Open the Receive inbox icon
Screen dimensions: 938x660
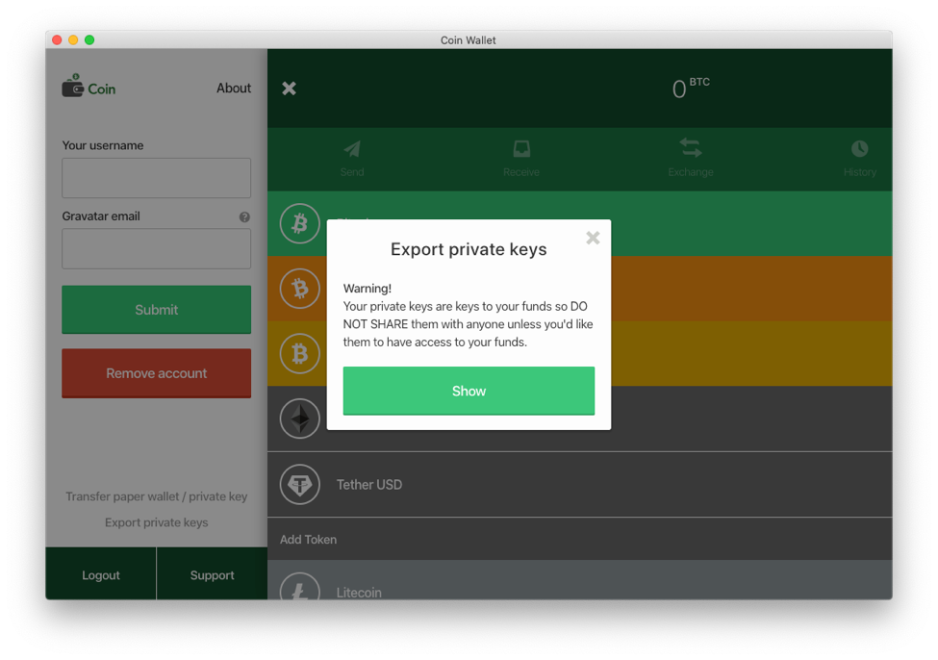521,149
